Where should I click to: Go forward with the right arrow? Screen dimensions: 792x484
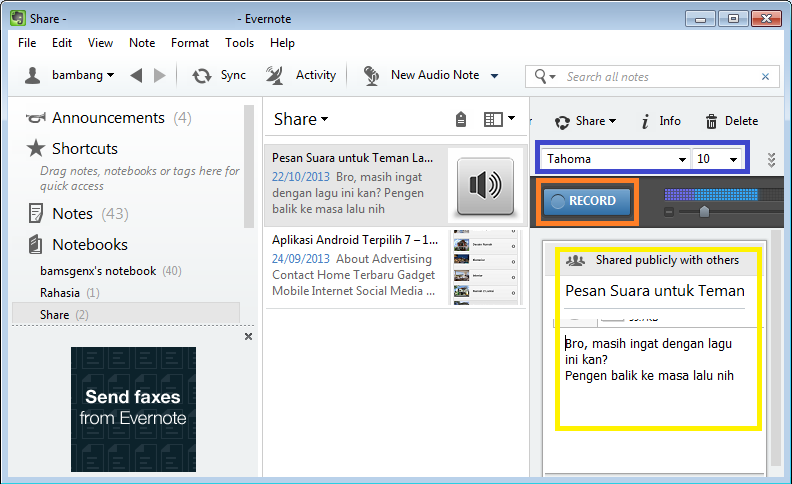[x=160, y=76]
